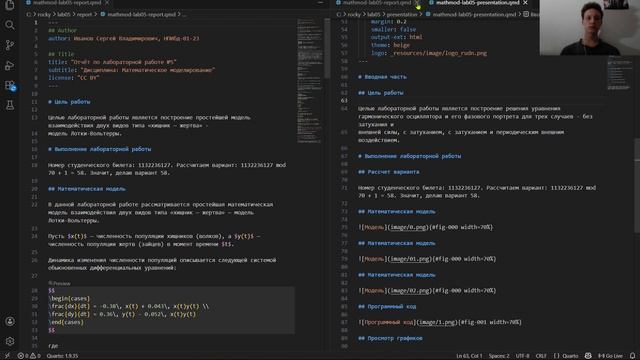640x360 pixels.
Task: Click 'lab05' in left editor breadcrumb
Action: [64, 14]
